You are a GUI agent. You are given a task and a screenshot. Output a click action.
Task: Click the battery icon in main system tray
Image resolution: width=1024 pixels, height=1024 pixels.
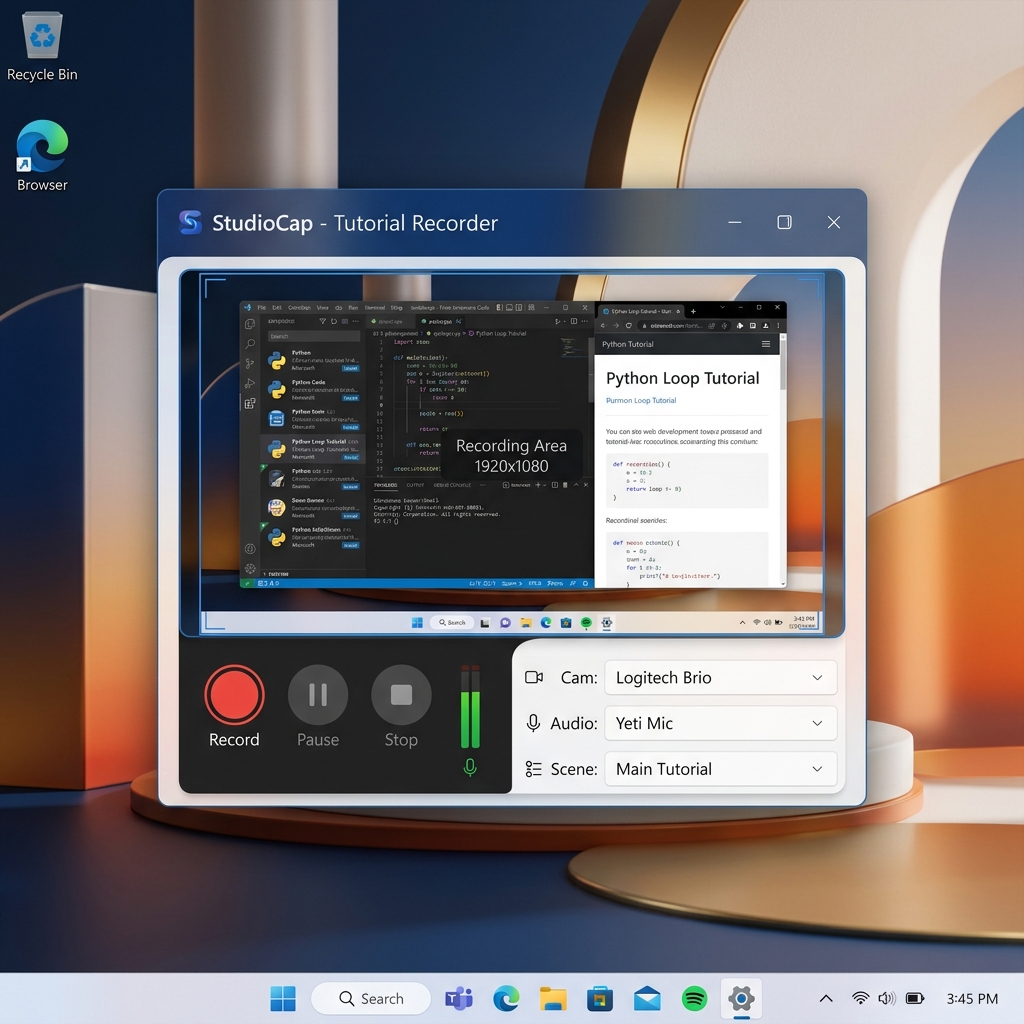tap(915, 999)
